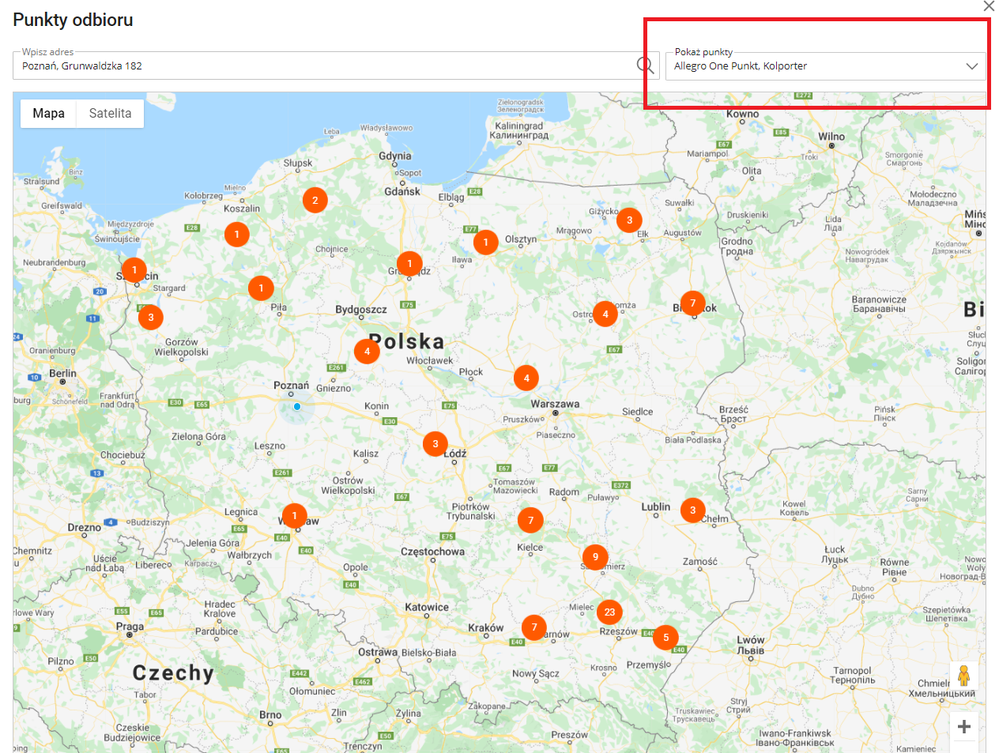Open the cluster marker showing 23 points
Screen dimensions: 999x753
[x=609, y=611]
